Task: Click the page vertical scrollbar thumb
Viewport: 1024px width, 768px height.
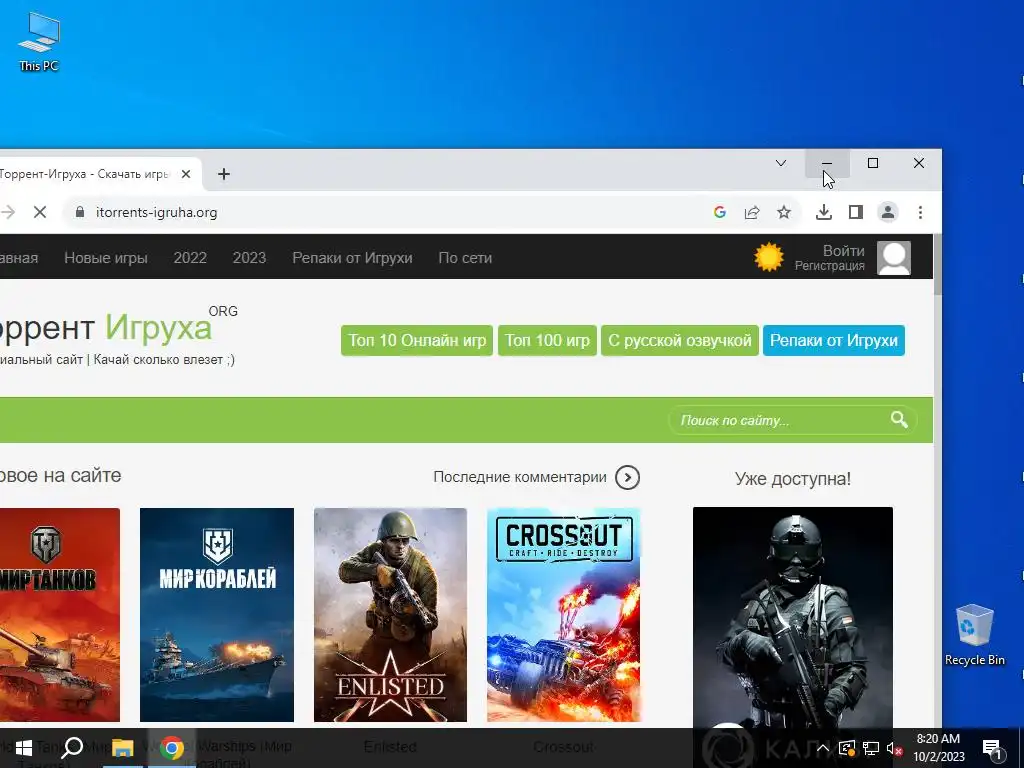Action: [938, 264]
